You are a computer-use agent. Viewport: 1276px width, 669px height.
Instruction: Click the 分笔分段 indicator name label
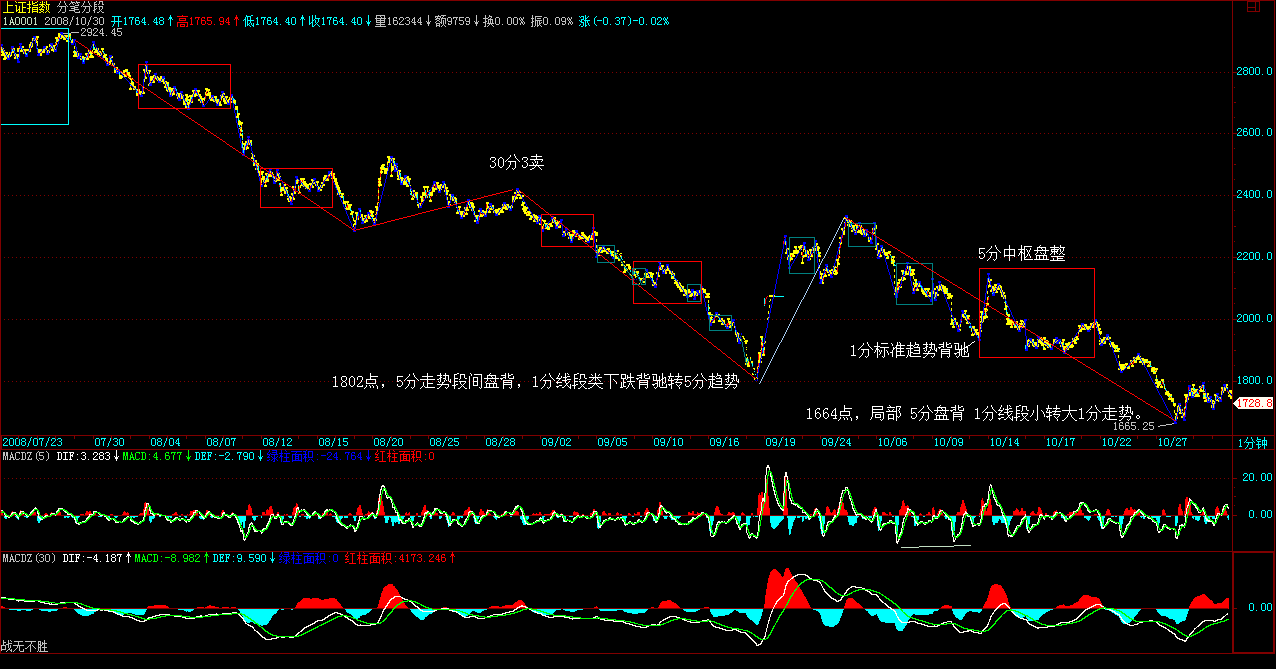[81, 7]
